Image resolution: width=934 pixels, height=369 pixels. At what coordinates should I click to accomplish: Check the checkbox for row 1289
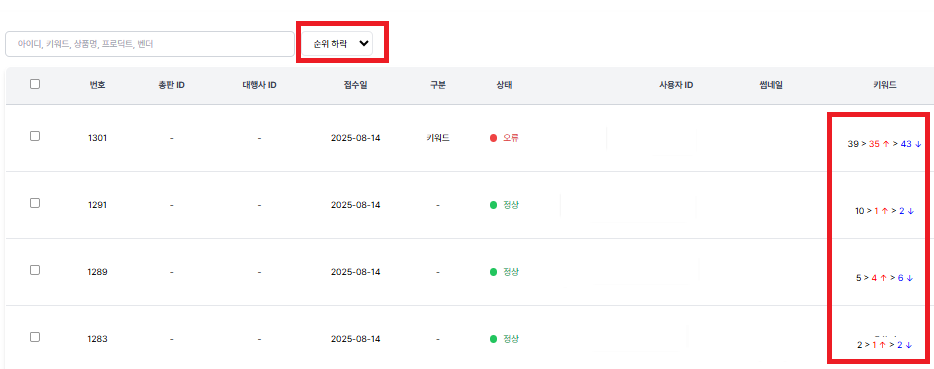click(35, 270)
